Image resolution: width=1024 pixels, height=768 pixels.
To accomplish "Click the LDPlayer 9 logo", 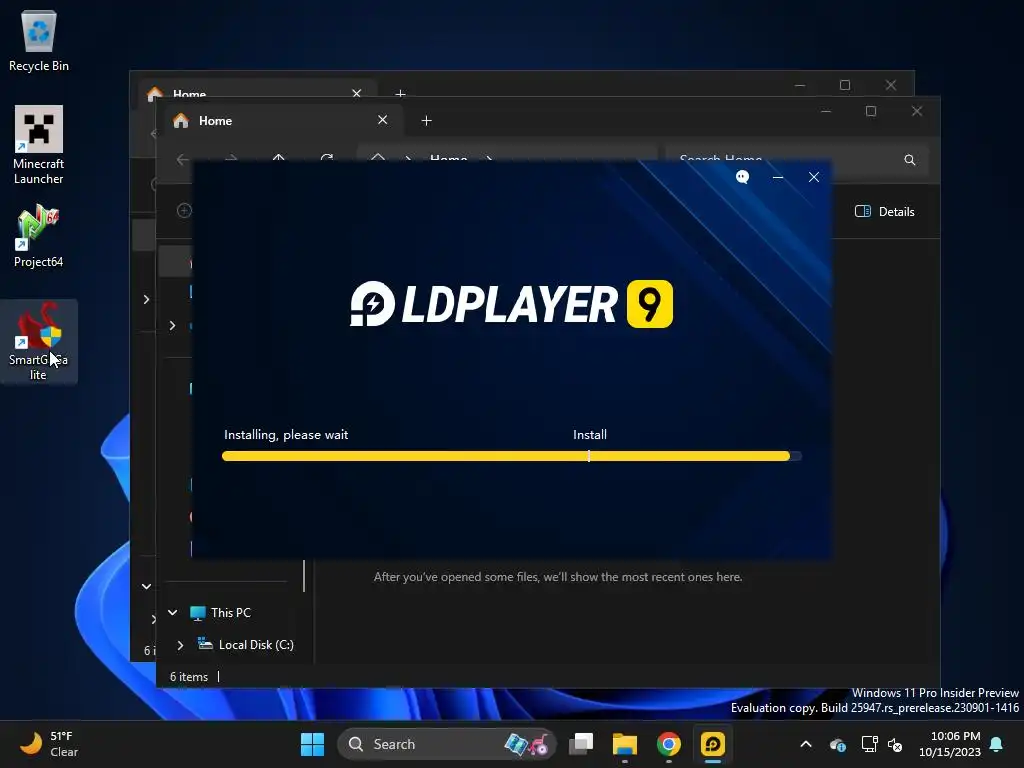I will tap(511, 304).
